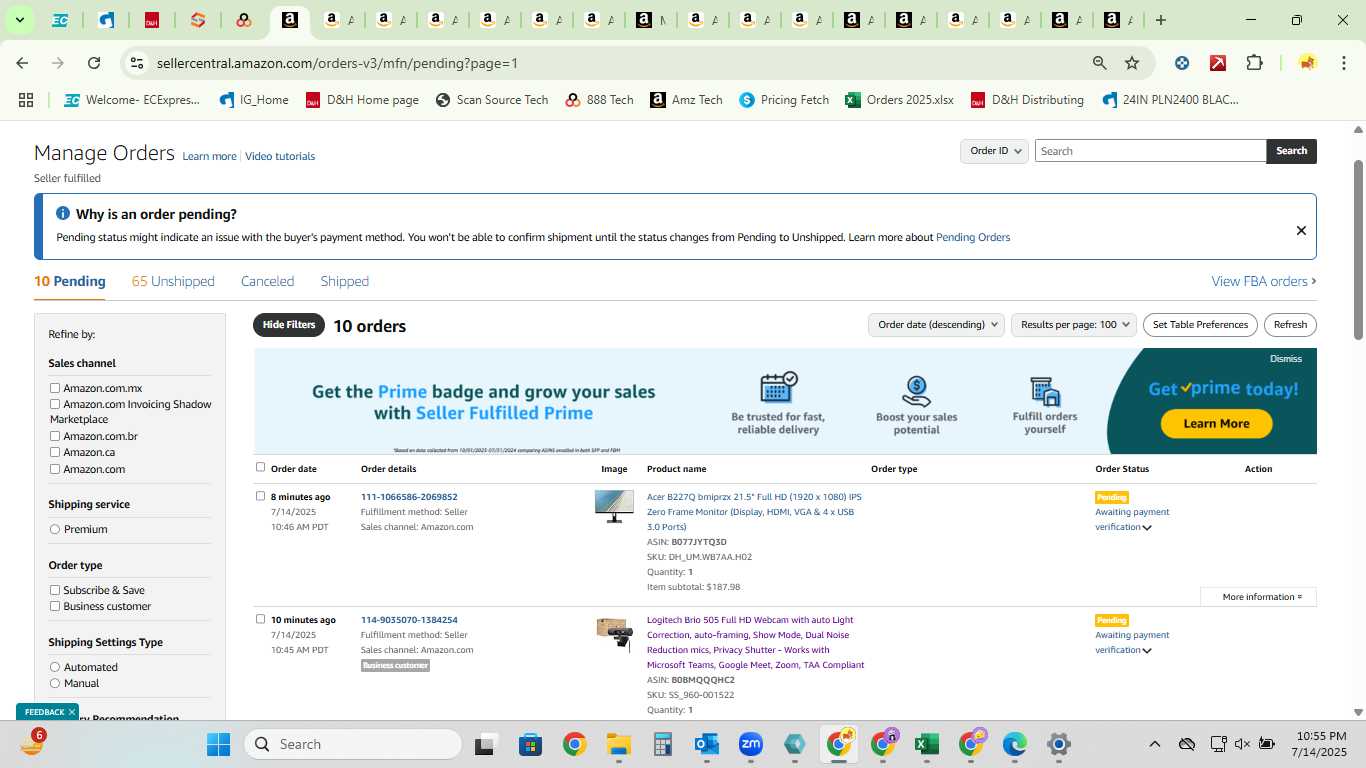The width and height of the screenshot is (1366, 768).
Task: Open View FBA orders link
Action: coord(1264,281)
